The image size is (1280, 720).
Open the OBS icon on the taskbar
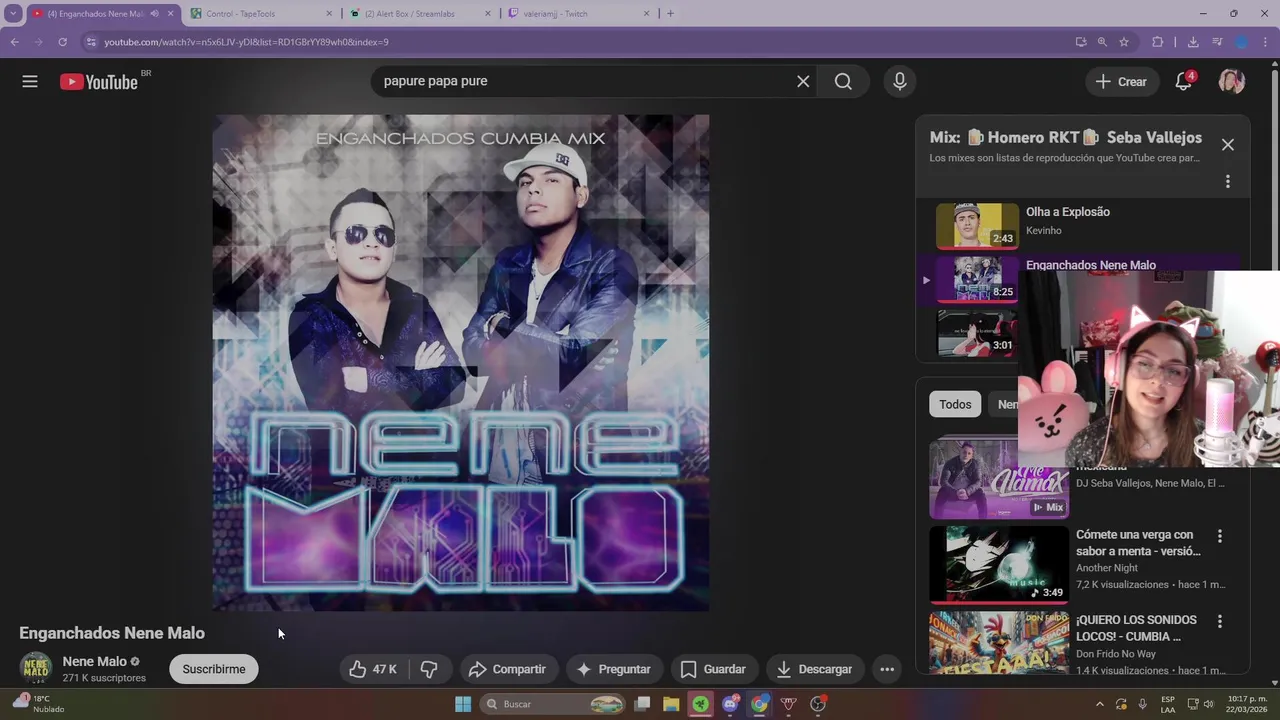click(x=818, y=704)
